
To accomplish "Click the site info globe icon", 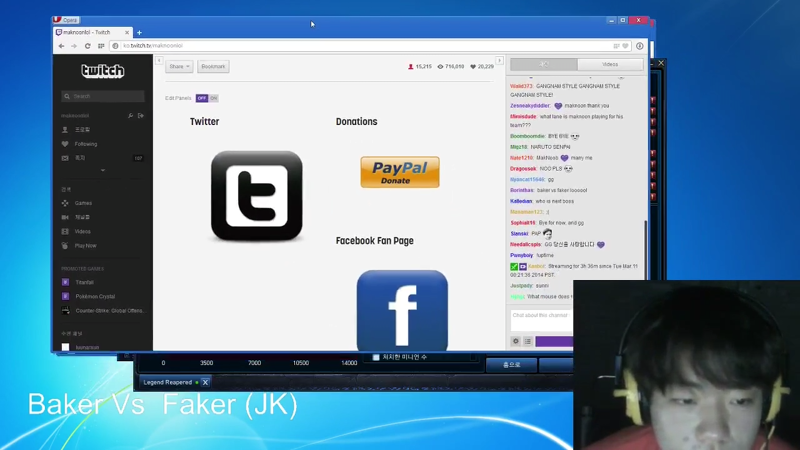I will pos(115,46).
